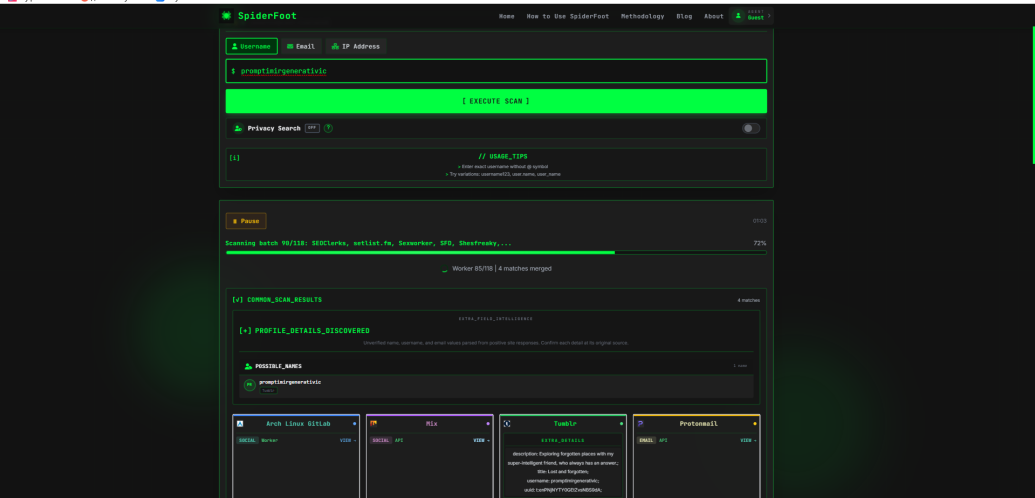Click the "4 matches" count label
1035x498 pixels.
[749, 301]
